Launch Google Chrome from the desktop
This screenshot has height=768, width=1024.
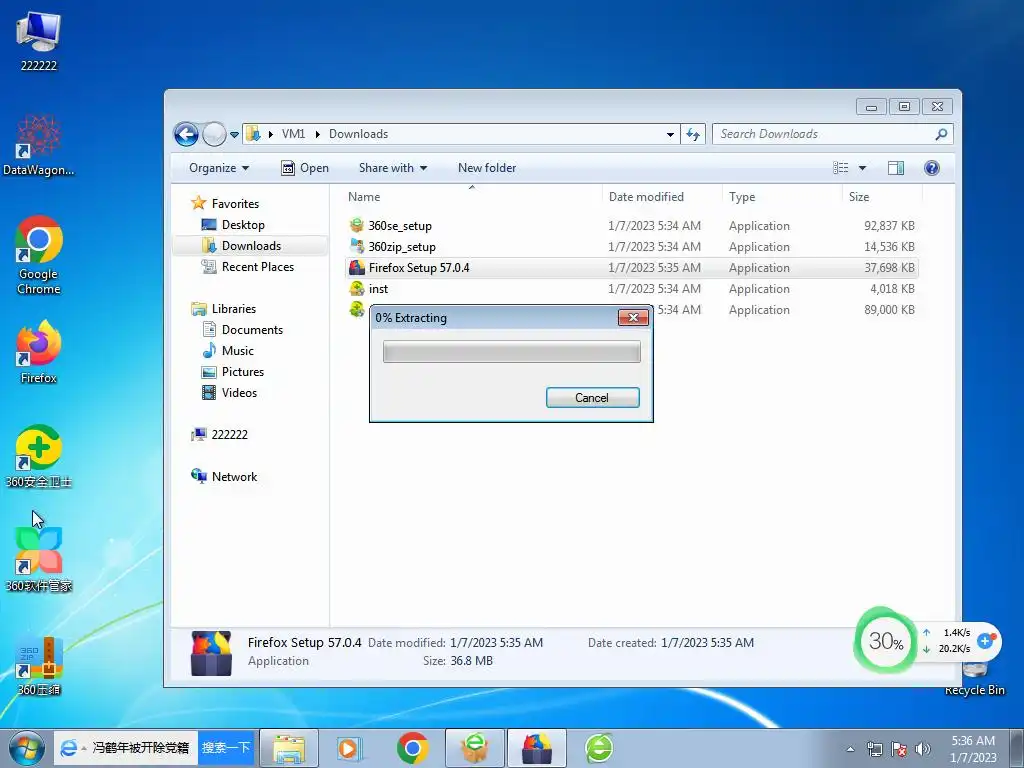[x=39, y=255]
